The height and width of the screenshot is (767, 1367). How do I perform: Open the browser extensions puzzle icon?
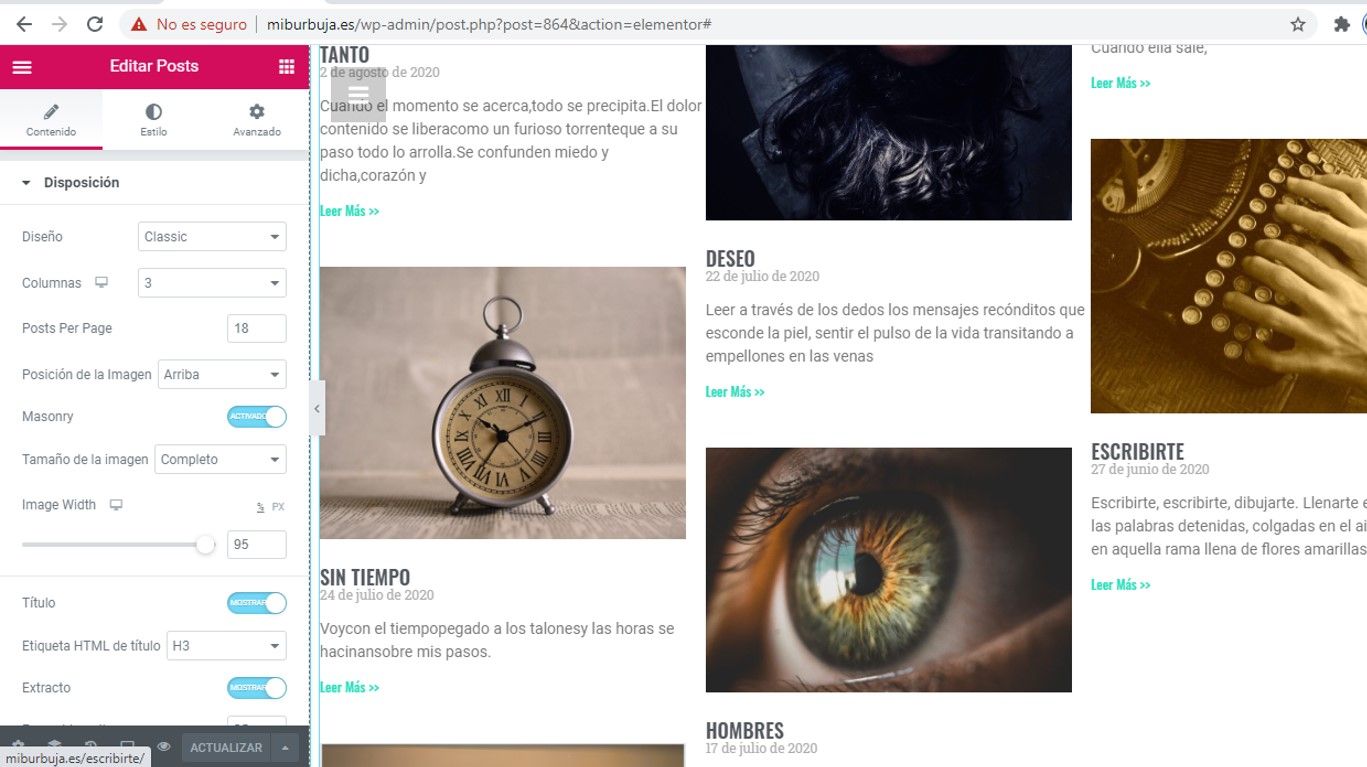point(1341,24)
